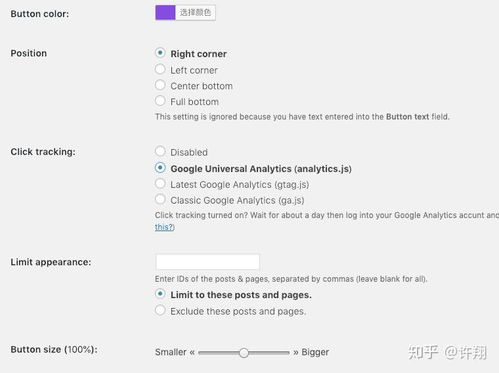Click the Exclude these posts label text
The height and width of the screenshot is (373, 499).
pos(238,311)
